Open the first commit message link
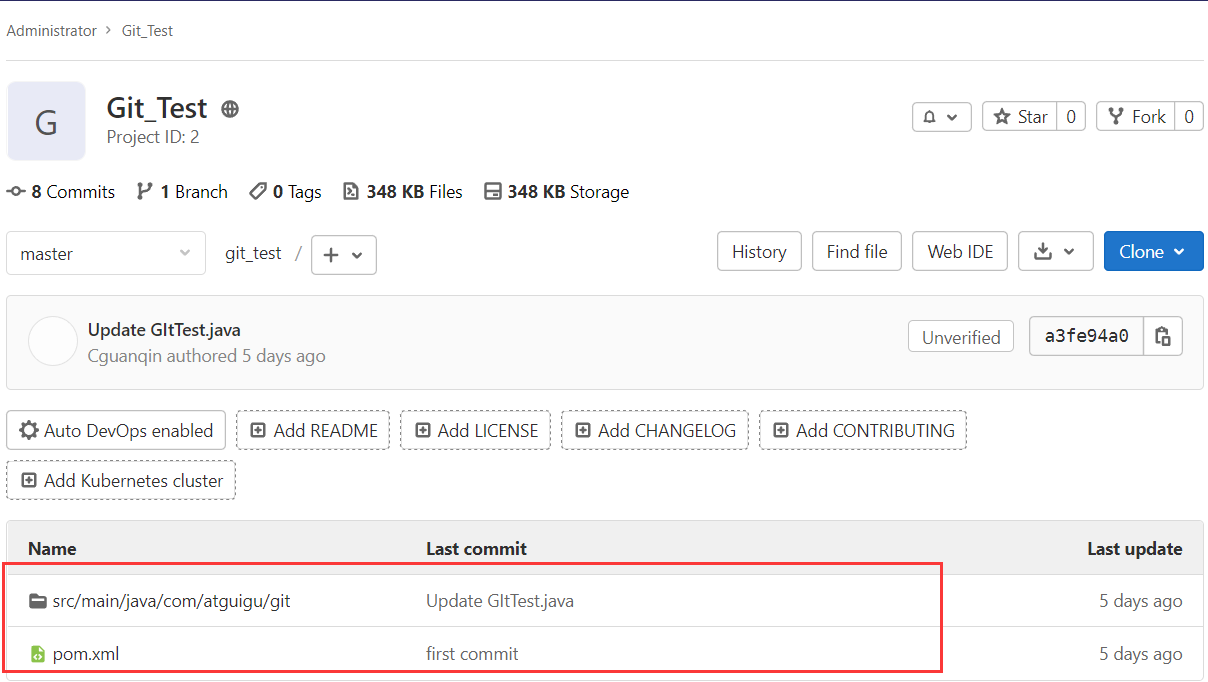The width and height of the screenshot is (1208, 682). [472, 654]
